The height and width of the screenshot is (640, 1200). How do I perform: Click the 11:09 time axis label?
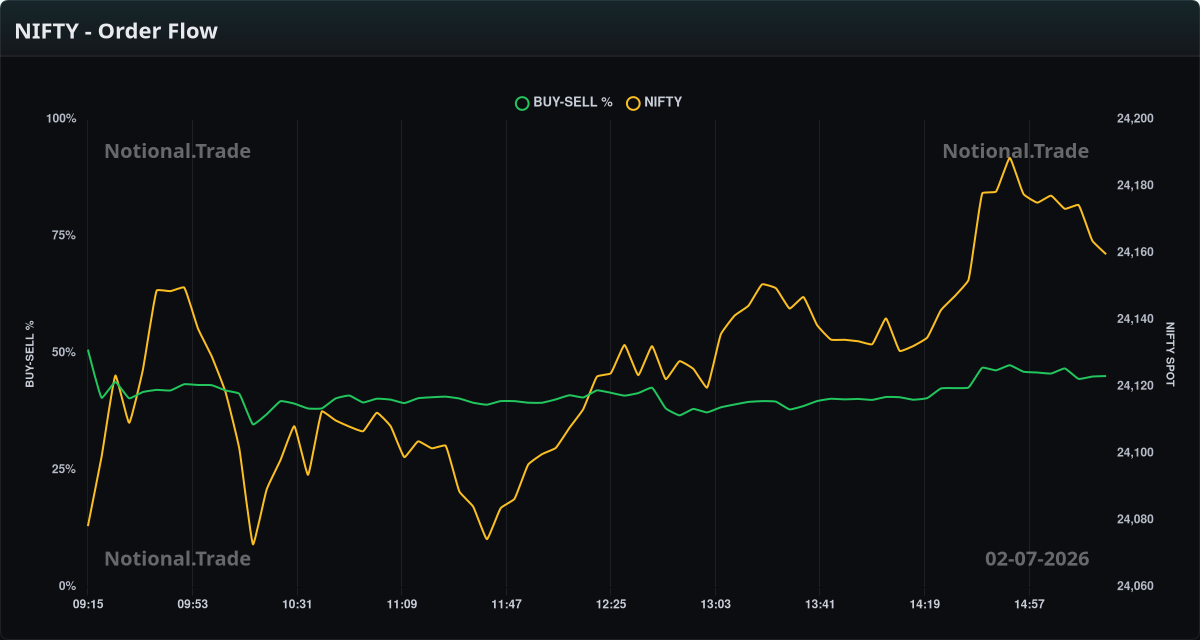(401, 604)
